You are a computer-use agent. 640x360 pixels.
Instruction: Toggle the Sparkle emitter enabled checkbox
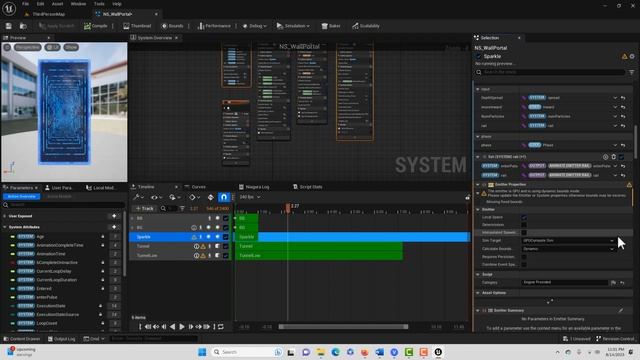[x=479, y=56]
